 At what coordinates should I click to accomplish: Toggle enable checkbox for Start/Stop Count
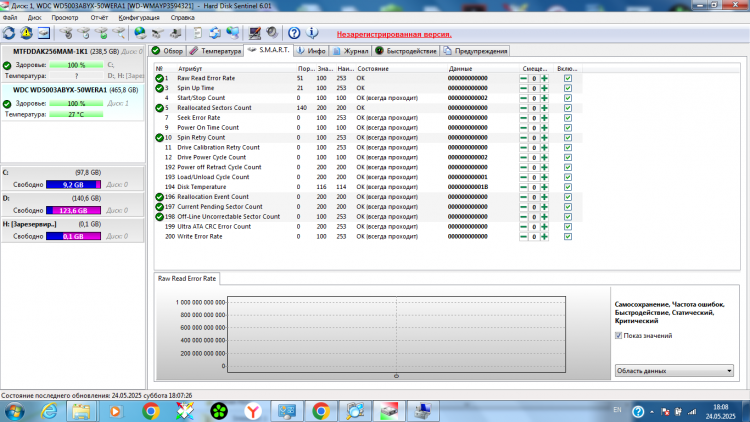tap(568, 98)
